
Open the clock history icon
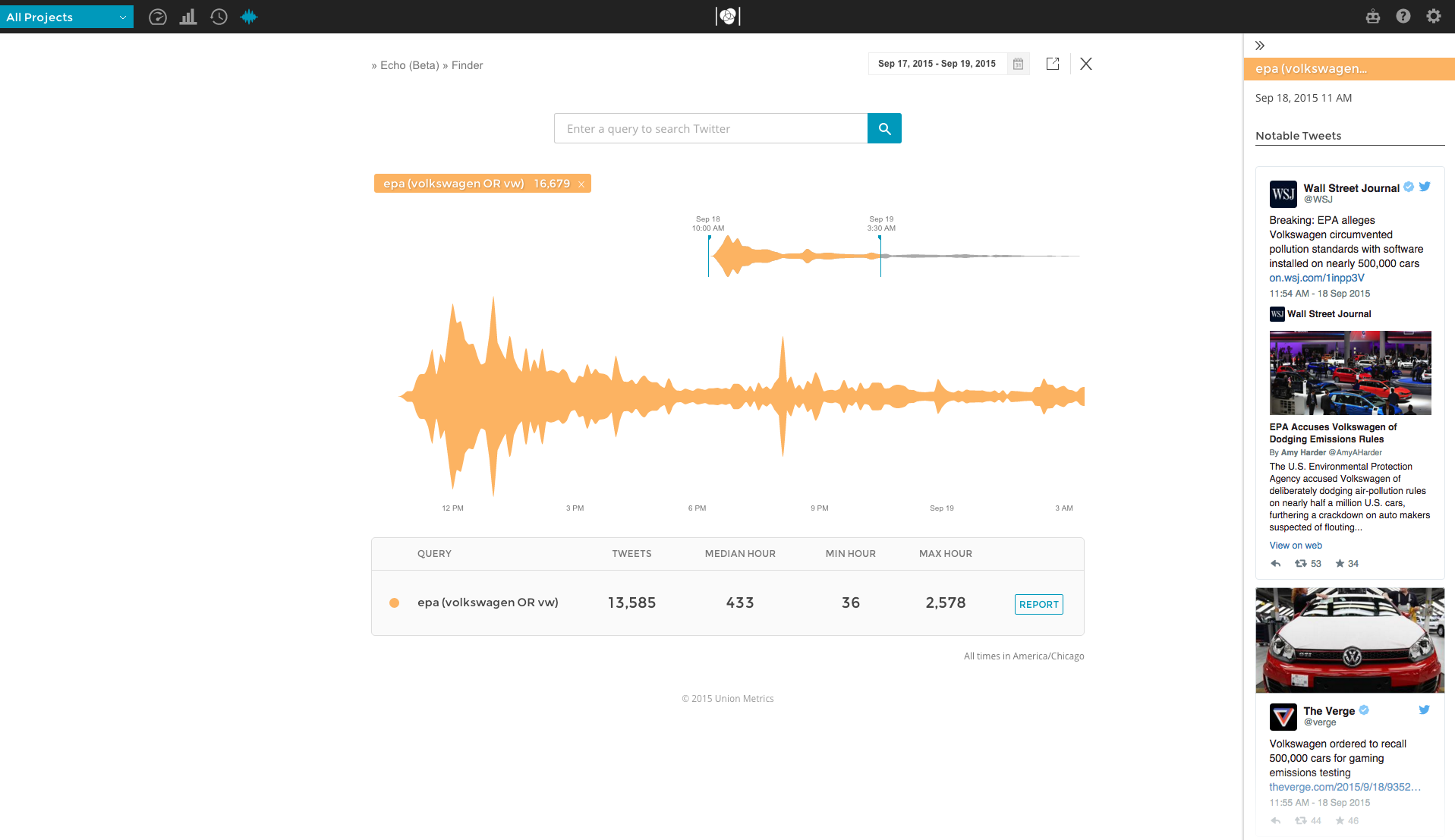click(x=219, y=17)
